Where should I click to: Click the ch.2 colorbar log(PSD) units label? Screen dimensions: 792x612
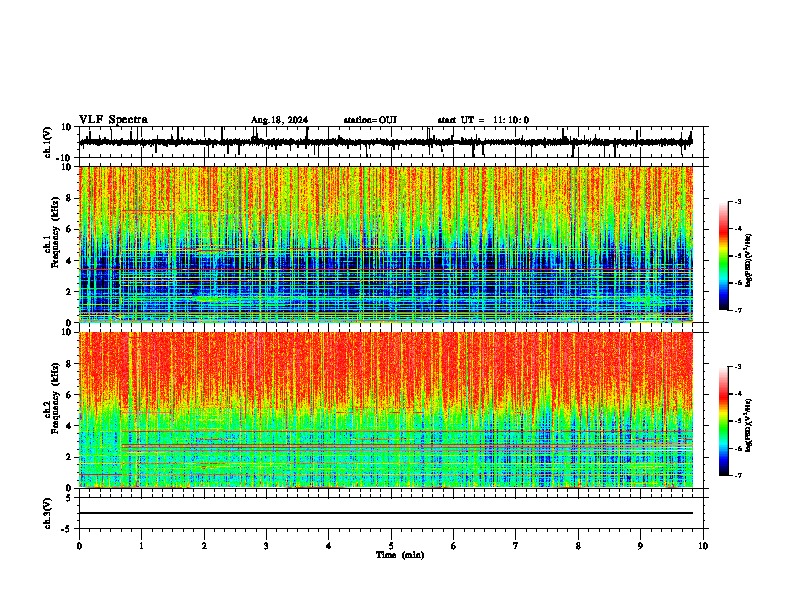coord(749,425)
